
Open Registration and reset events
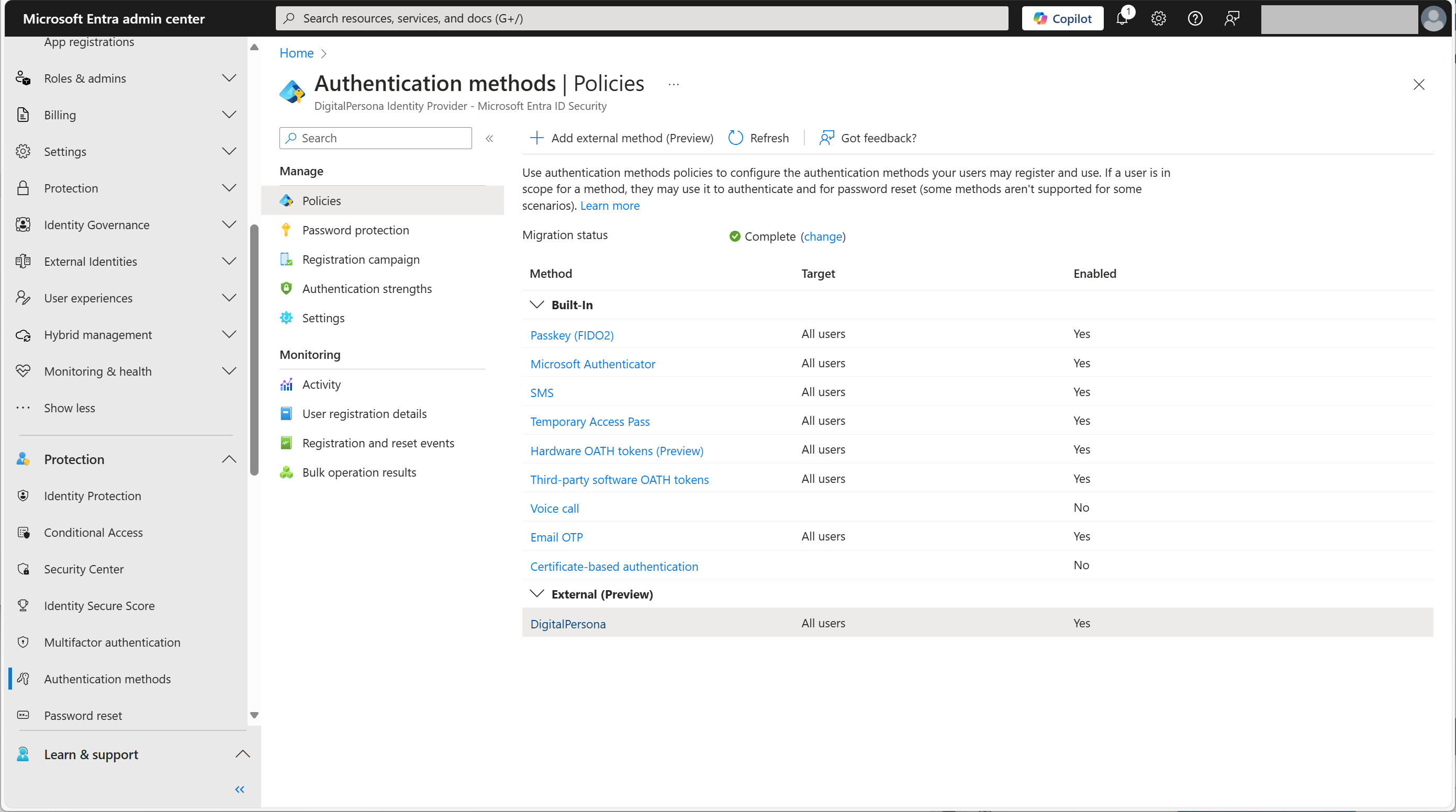pos(378,443)
